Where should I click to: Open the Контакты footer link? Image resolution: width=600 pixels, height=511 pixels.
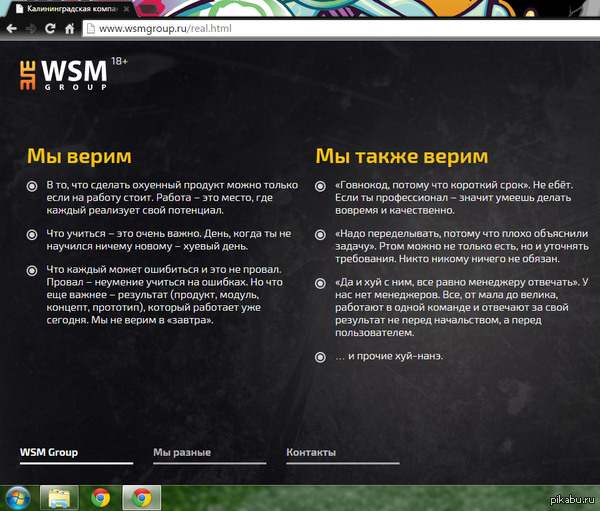[311, 452]
